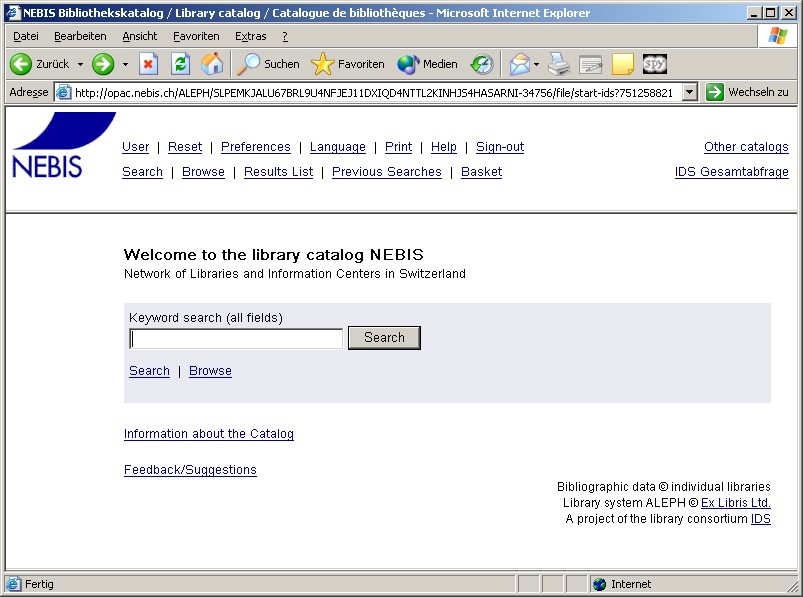Click the mail envelope icon
Screen dimensions: 803x597
point(519,64)
